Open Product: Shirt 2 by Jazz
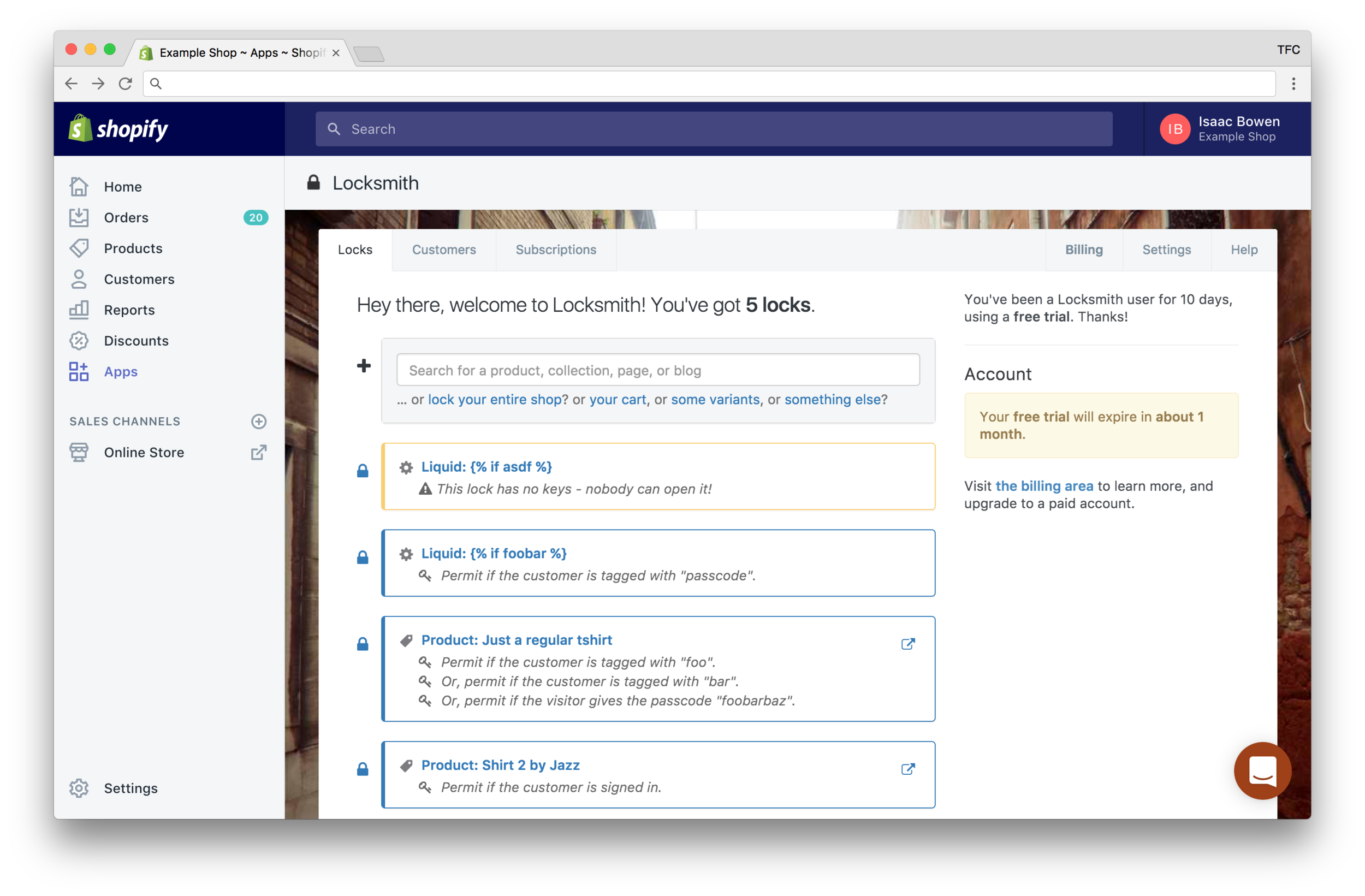The image size is (1365, 896). pos(500,765)
